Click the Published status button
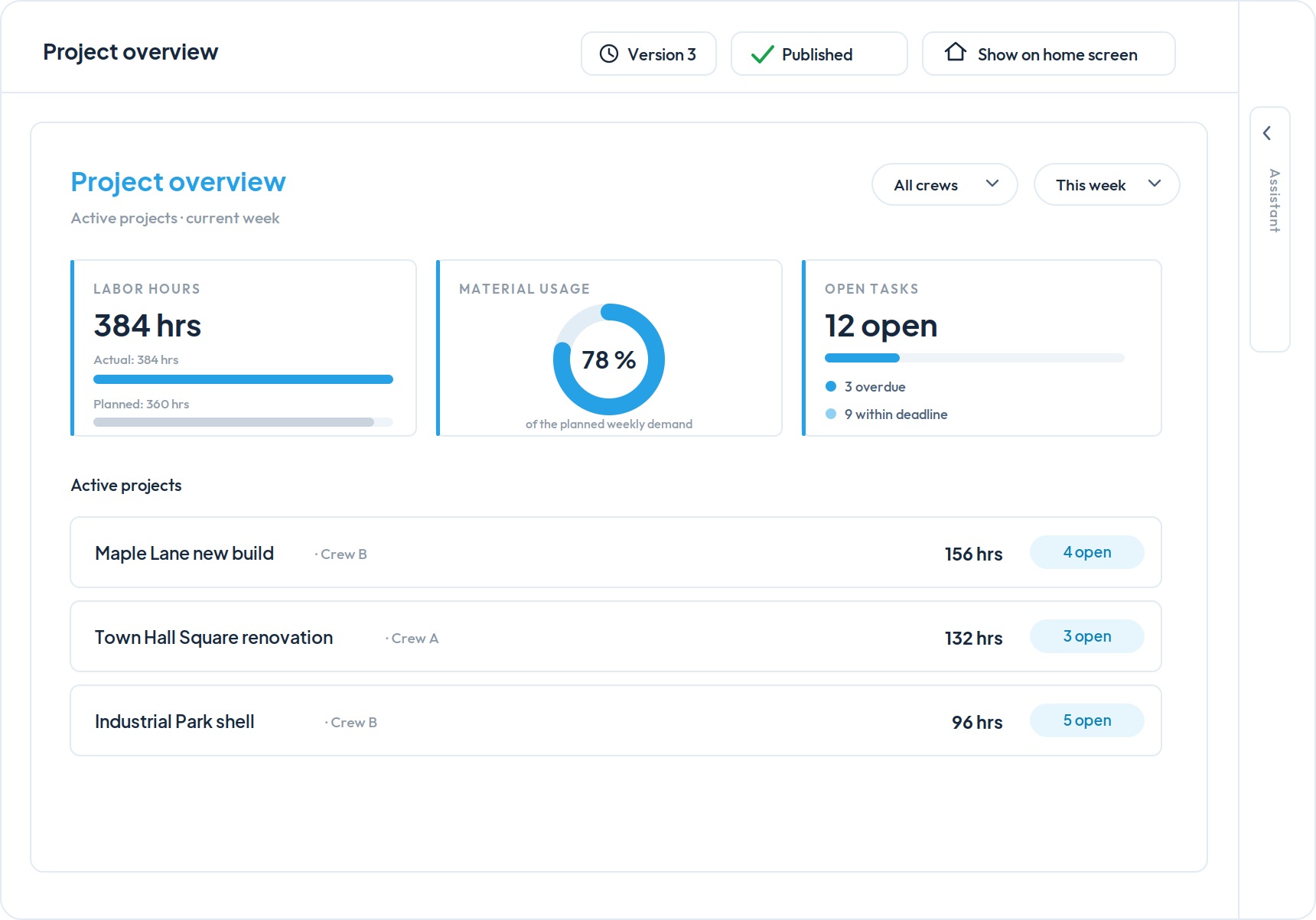The image size is (1316, 920). [x=819, y=54]
